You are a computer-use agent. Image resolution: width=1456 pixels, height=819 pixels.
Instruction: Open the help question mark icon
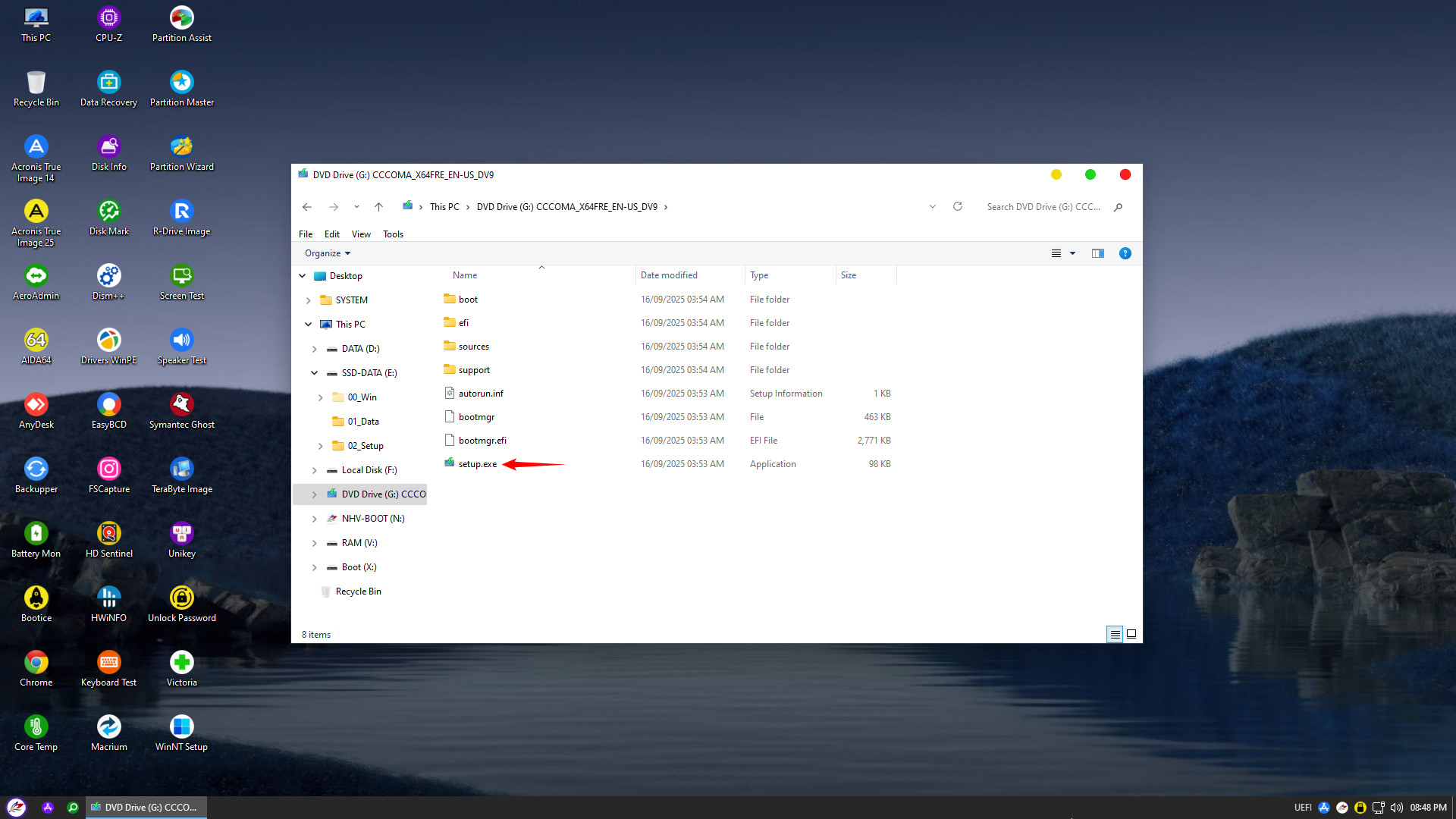(1125, 253)
